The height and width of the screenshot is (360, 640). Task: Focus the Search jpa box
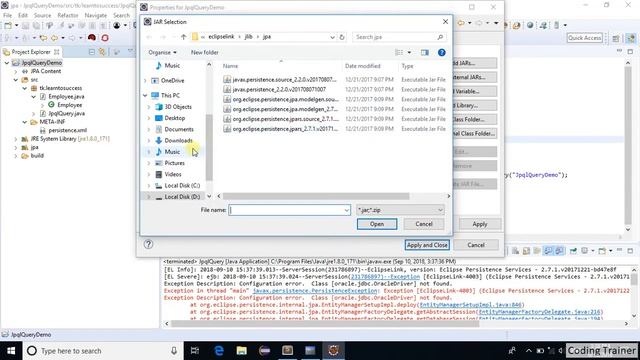tap(399, 37)
